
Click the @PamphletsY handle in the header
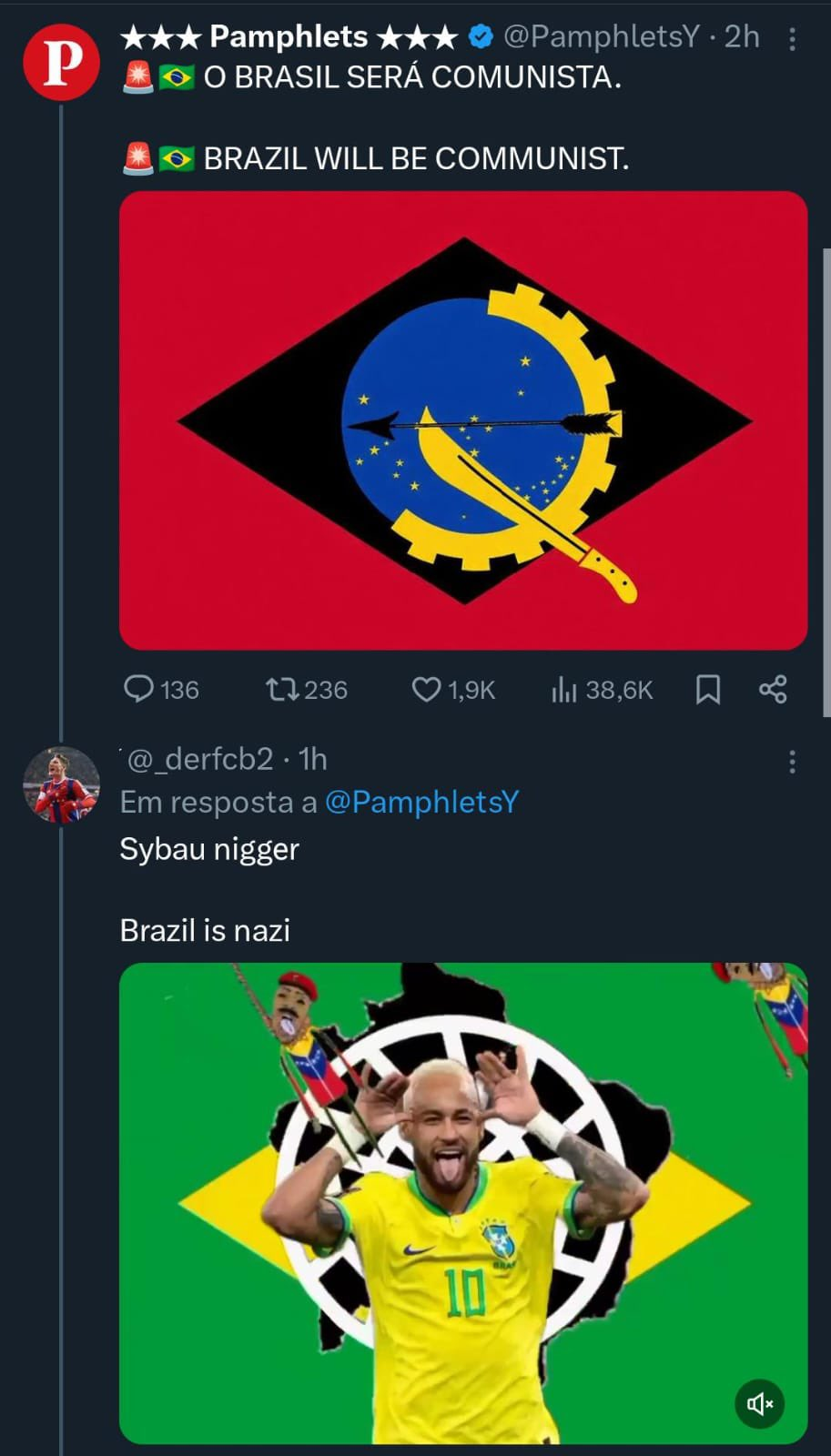pyautogui.click(x=602, y=36)
